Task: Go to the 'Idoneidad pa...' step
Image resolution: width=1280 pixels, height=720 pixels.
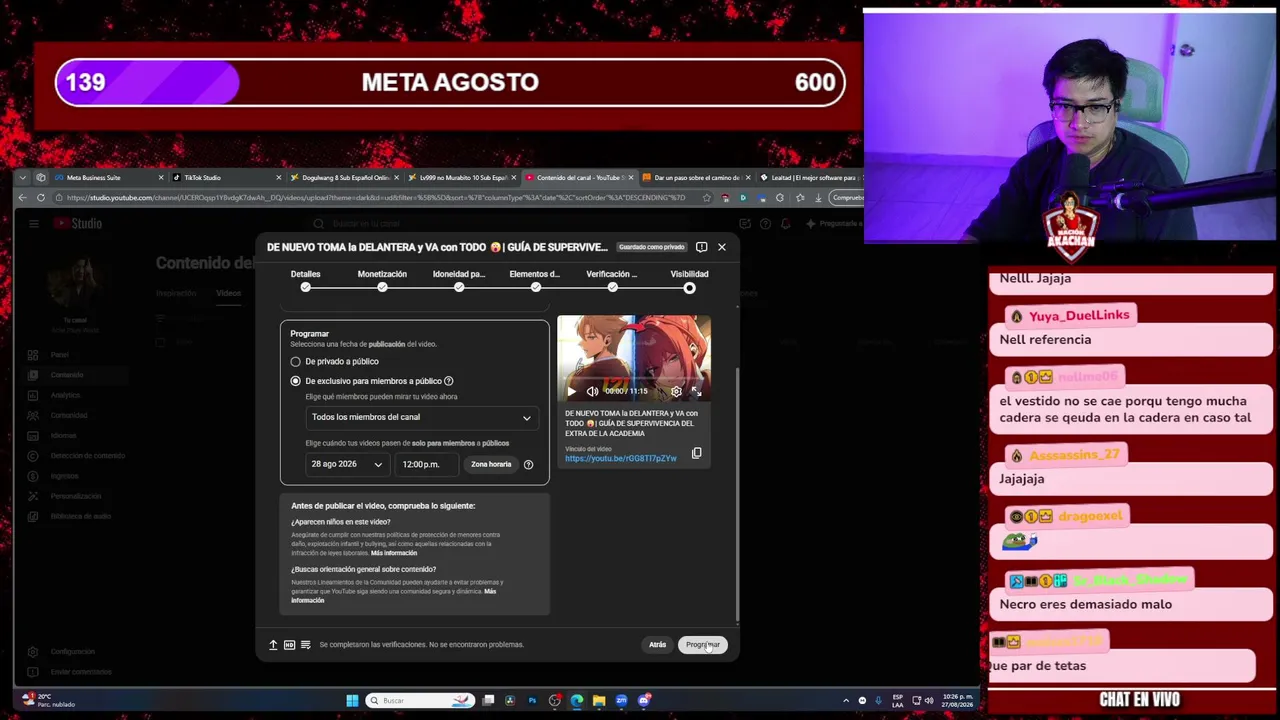Action: pyautogui.click(x=459, y=280)
